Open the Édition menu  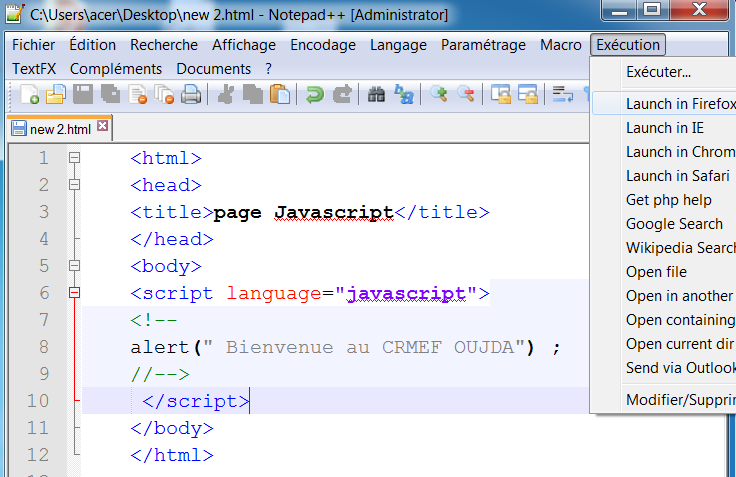tap(92, 45)
